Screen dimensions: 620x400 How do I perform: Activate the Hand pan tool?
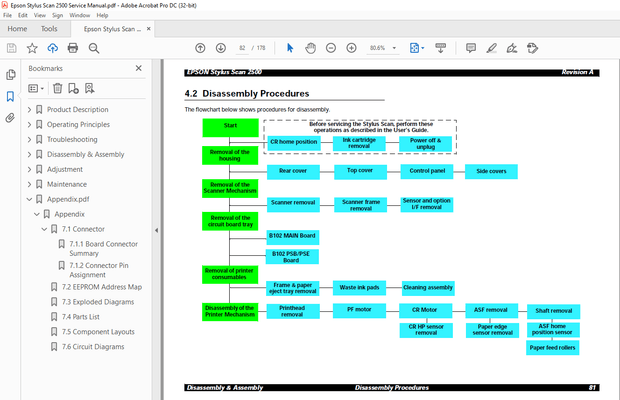(310, 48)
